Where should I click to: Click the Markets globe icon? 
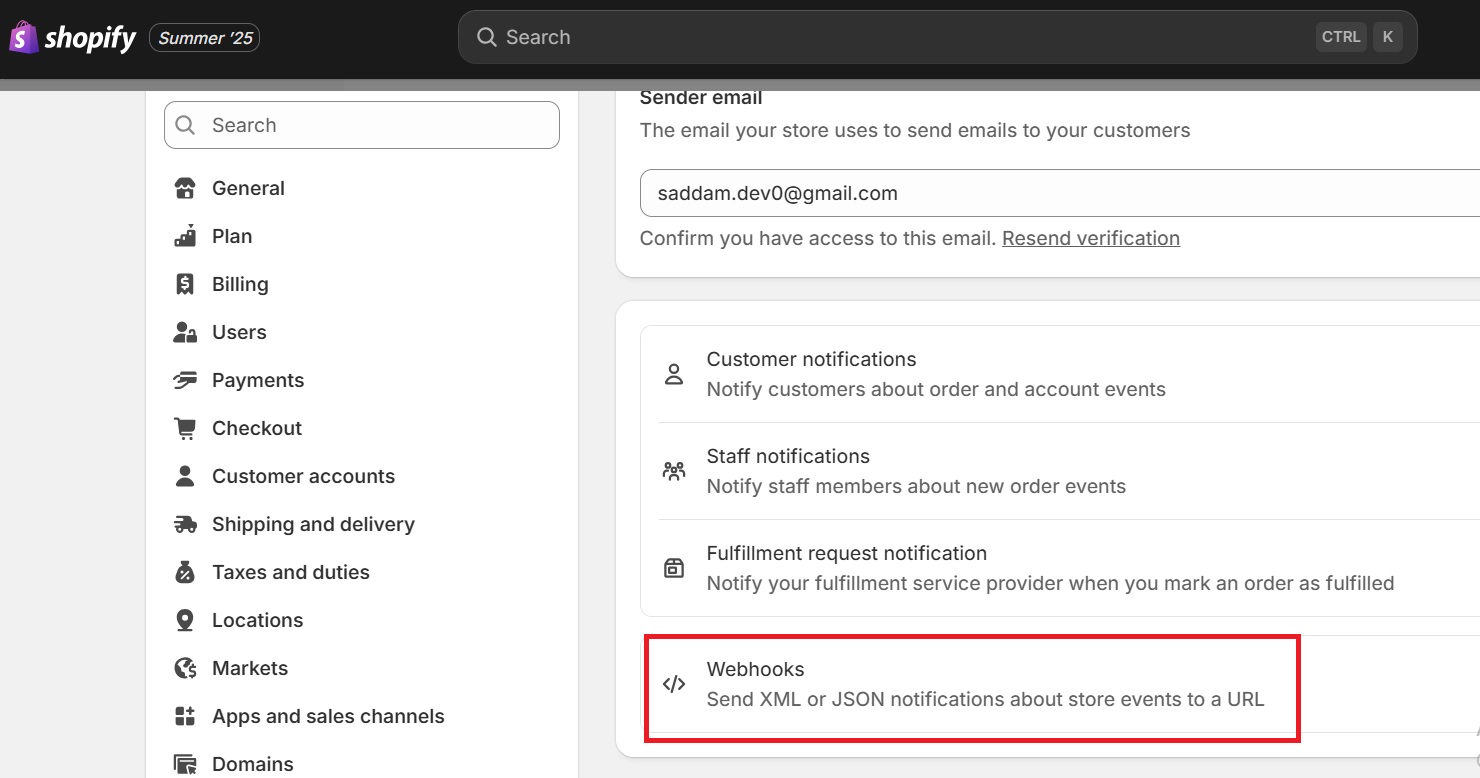185,668
